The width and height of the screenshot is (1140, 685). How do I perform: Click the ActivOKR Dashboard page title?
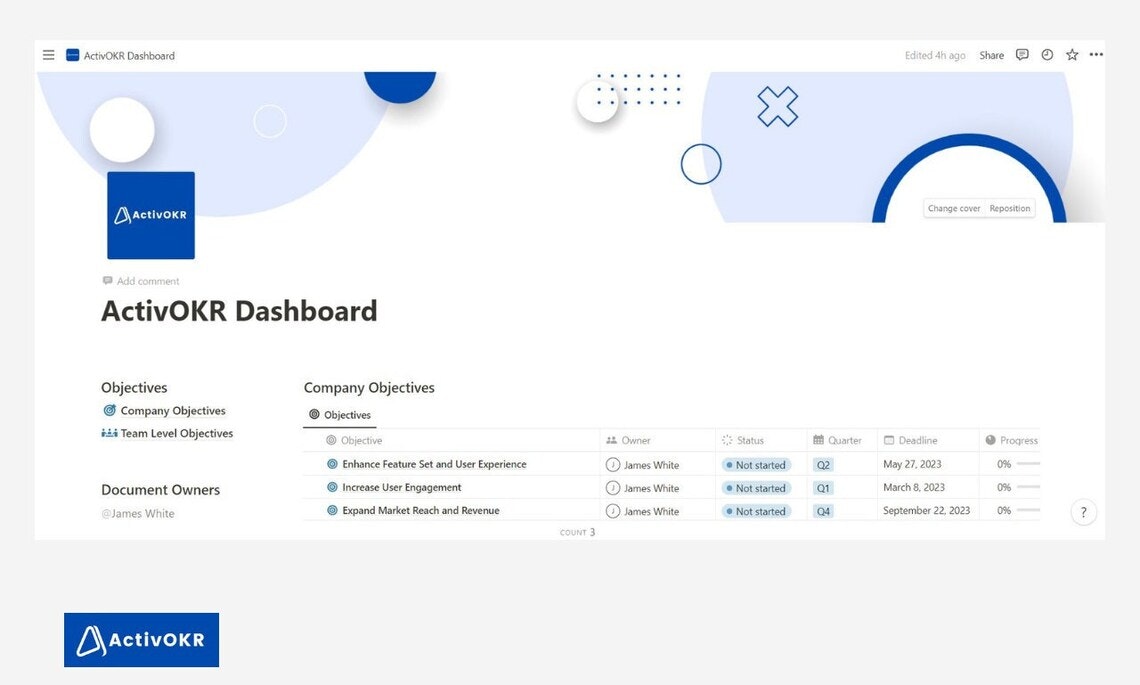239,311
